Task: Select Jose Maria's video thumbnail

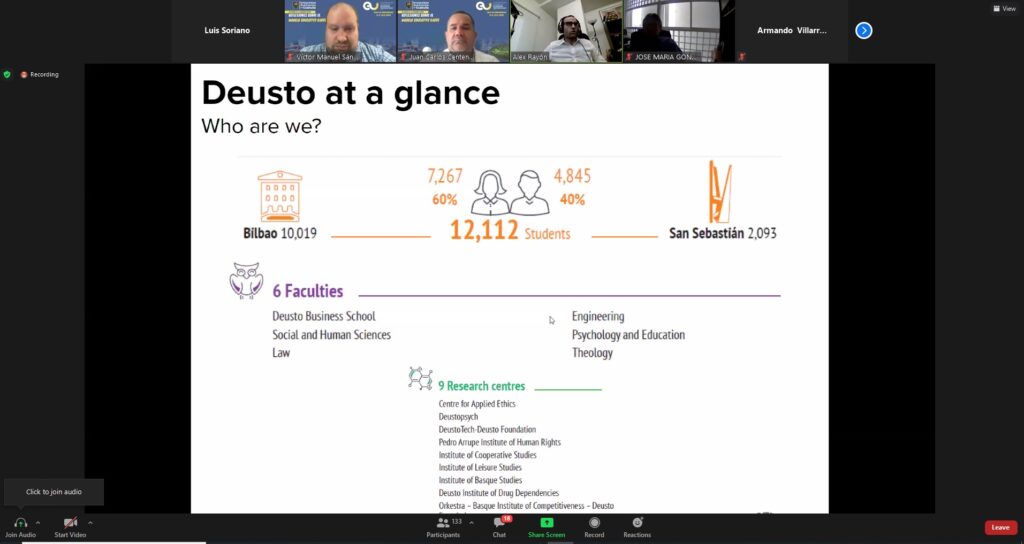Action: point(678,31)
